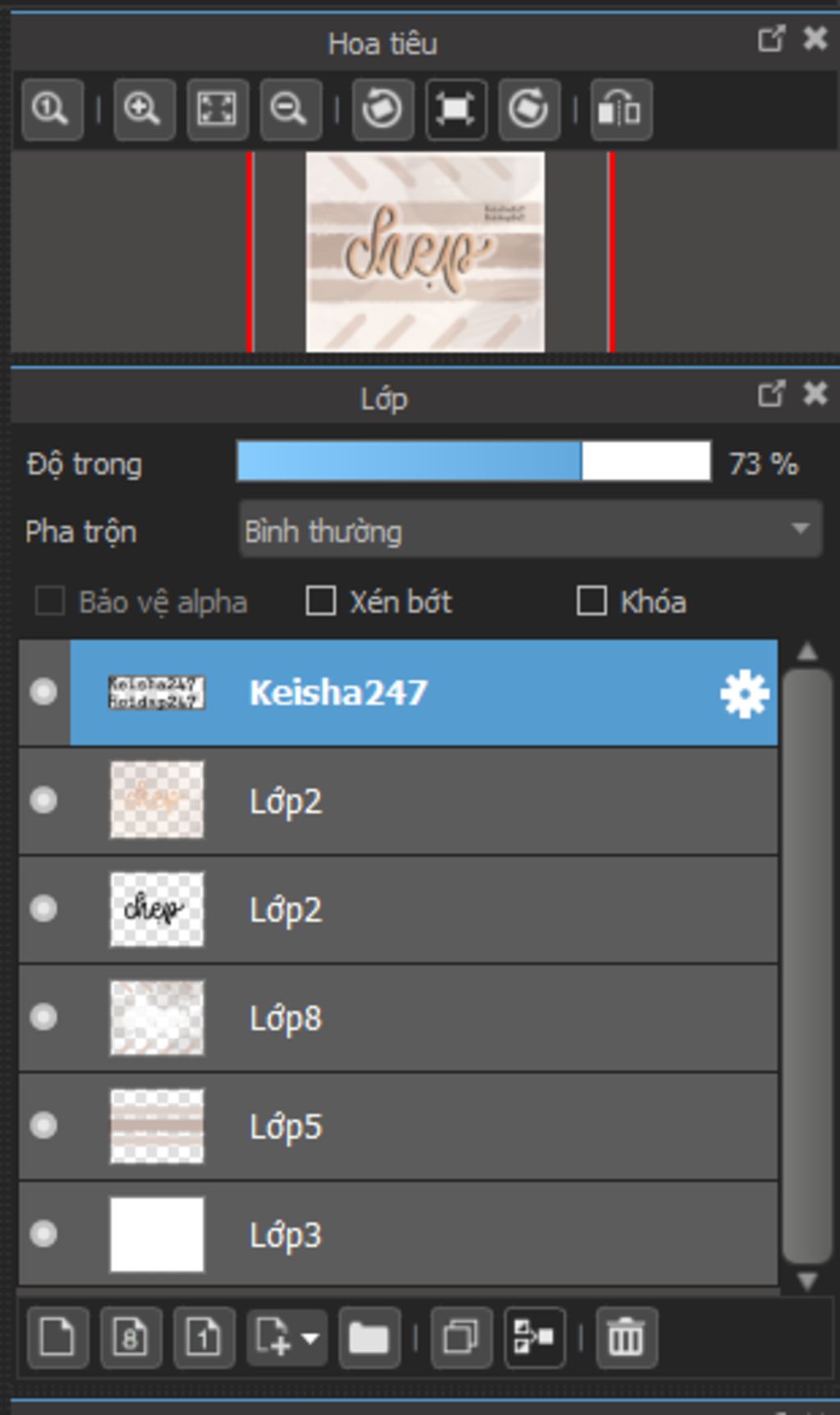
Task: Flip the canvas view horizontally
Action: click(x=620, y=109)
